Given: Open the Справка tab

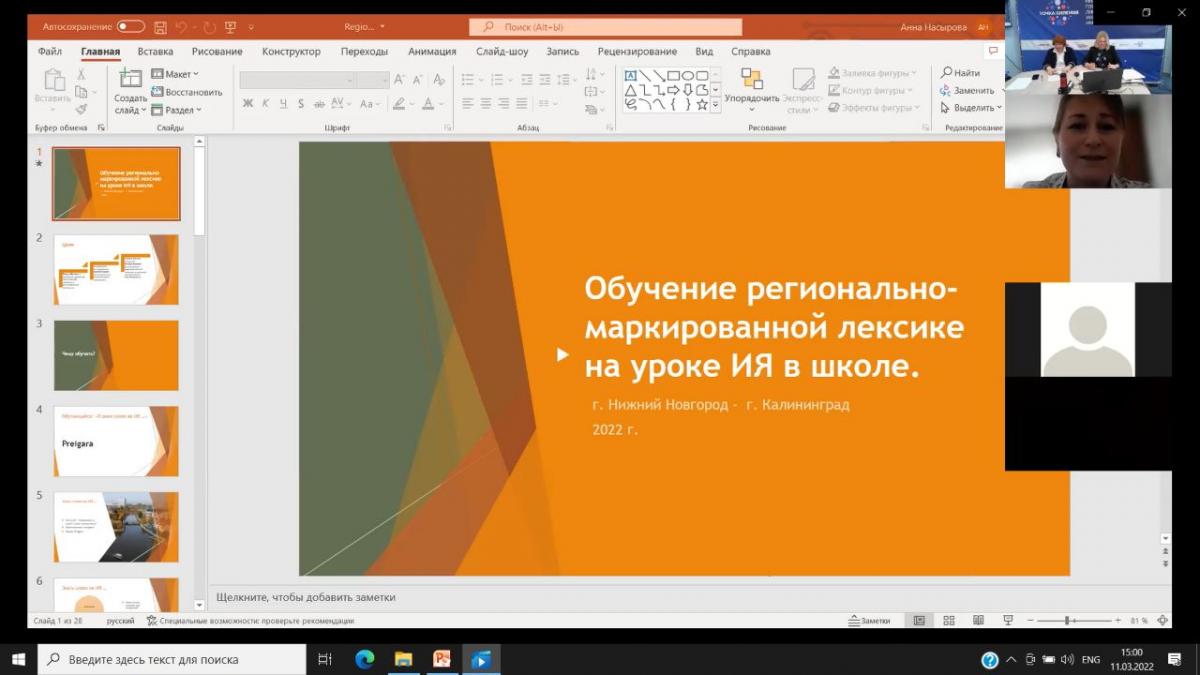Looking at the screenshot, I should (750, 51).
